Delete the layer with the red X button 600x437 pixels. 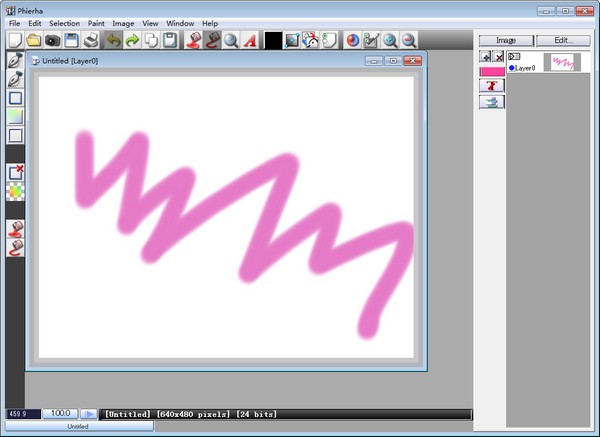pyautogui.click(x=499, y=58)
